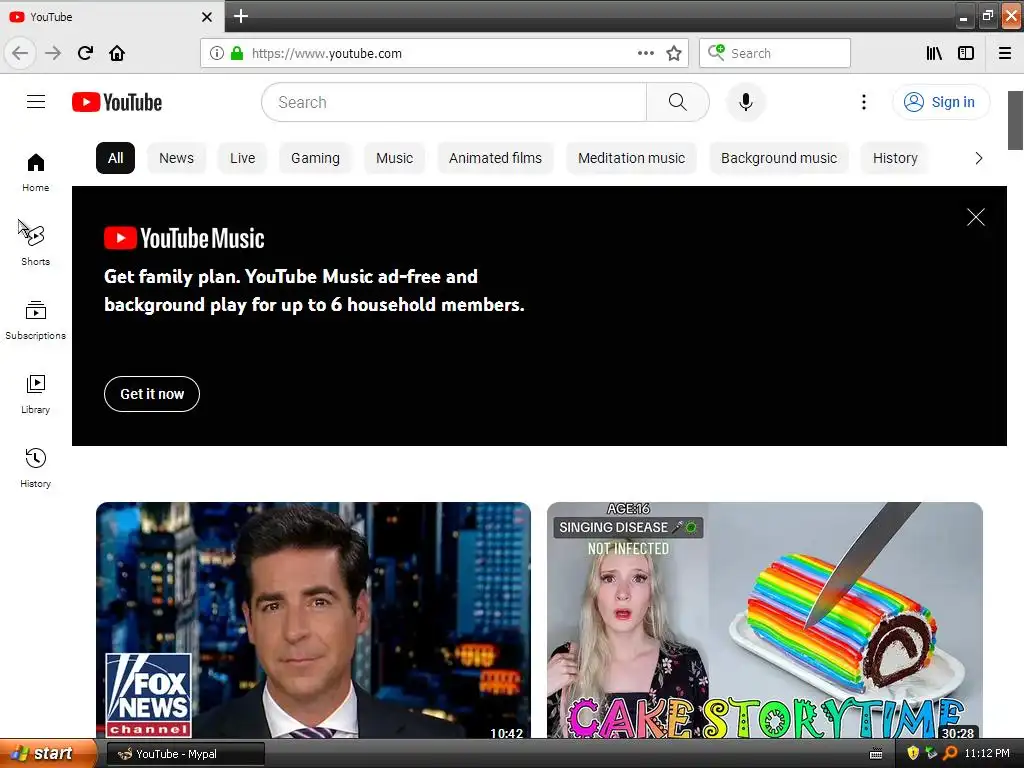The width and height of the screenshot is (1024, 768).
Task: Select the Music filter chip
Action: tap(394, 158)
